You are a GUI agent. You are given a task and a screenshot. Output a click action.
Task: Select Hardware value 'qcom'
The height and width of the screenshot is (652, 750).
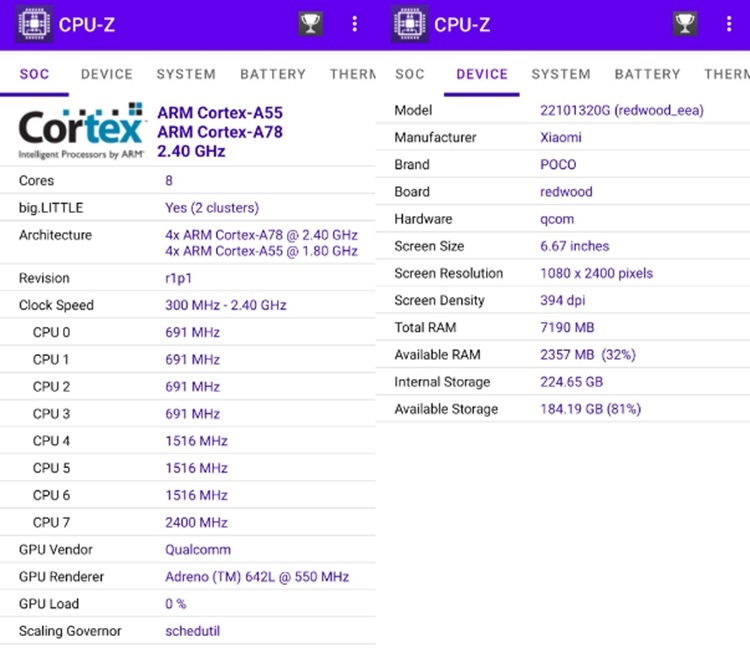pyautogui.click(x=557, y=219)
